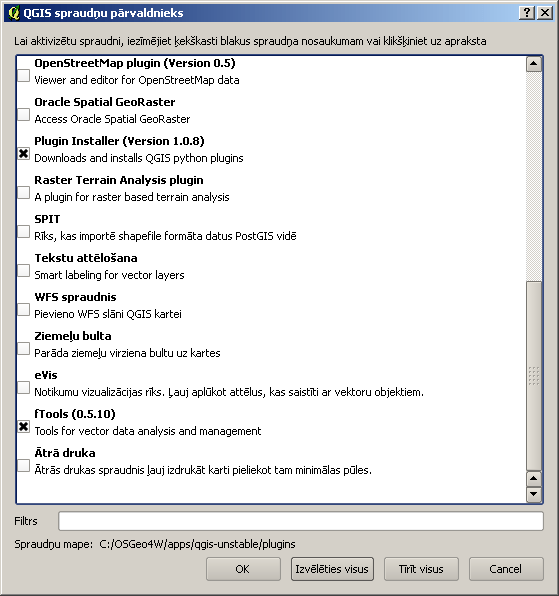559x596 pixels.
Task: Tick the Tekstu attēlošana checkbox
Action: coord(24,271)
